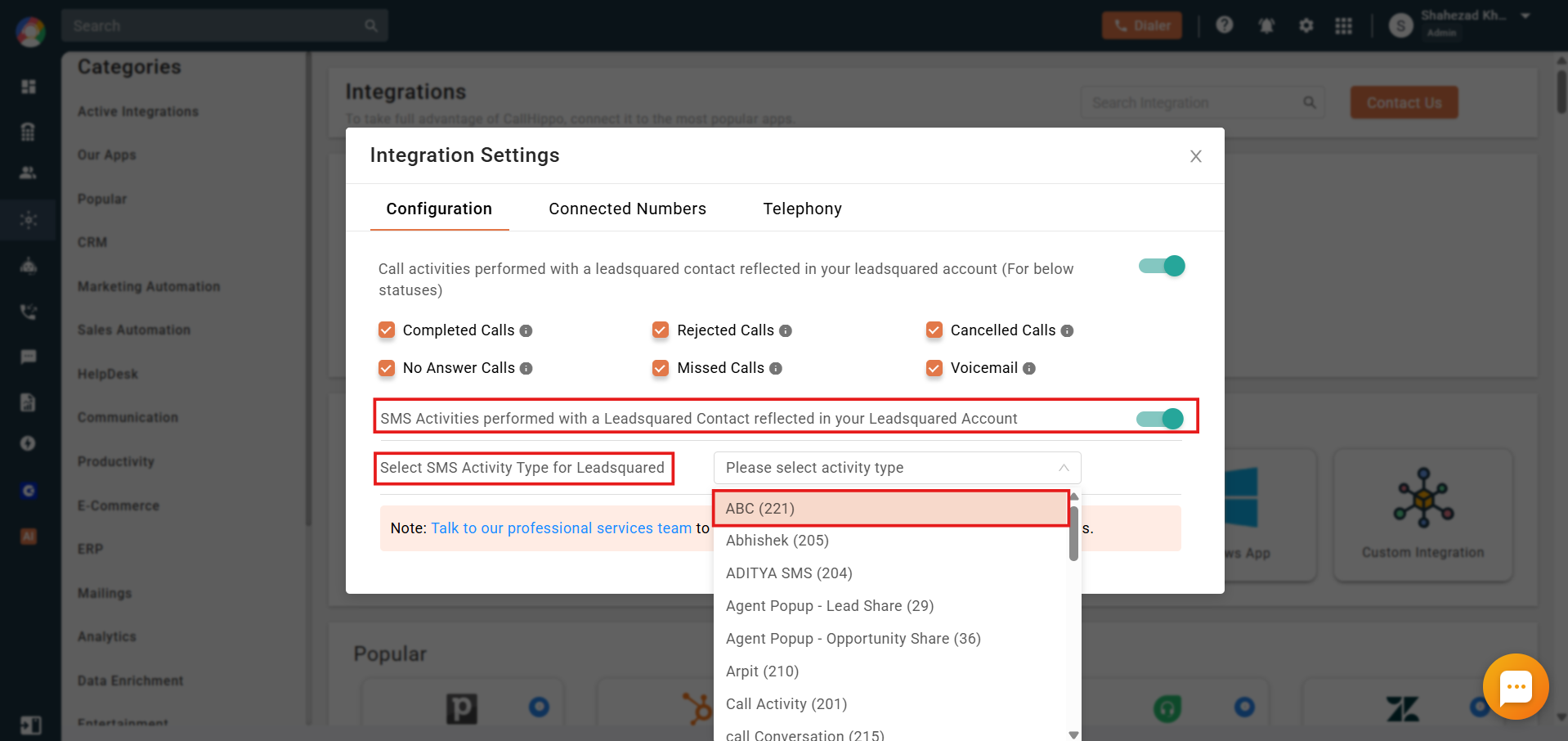Click the info icon beside Rejected Calls
This screenshot has width=1568, height=741.
pos(786,330)
